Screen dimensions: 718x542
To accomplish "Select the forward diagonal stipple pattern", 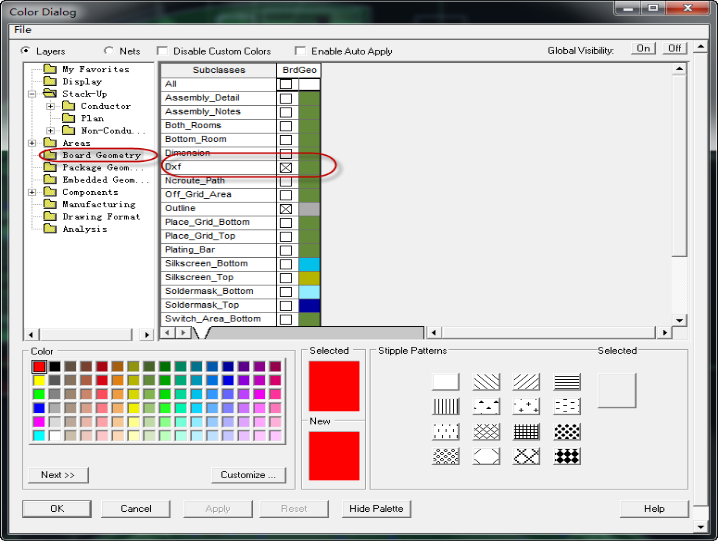I will [x=526, y=381].
